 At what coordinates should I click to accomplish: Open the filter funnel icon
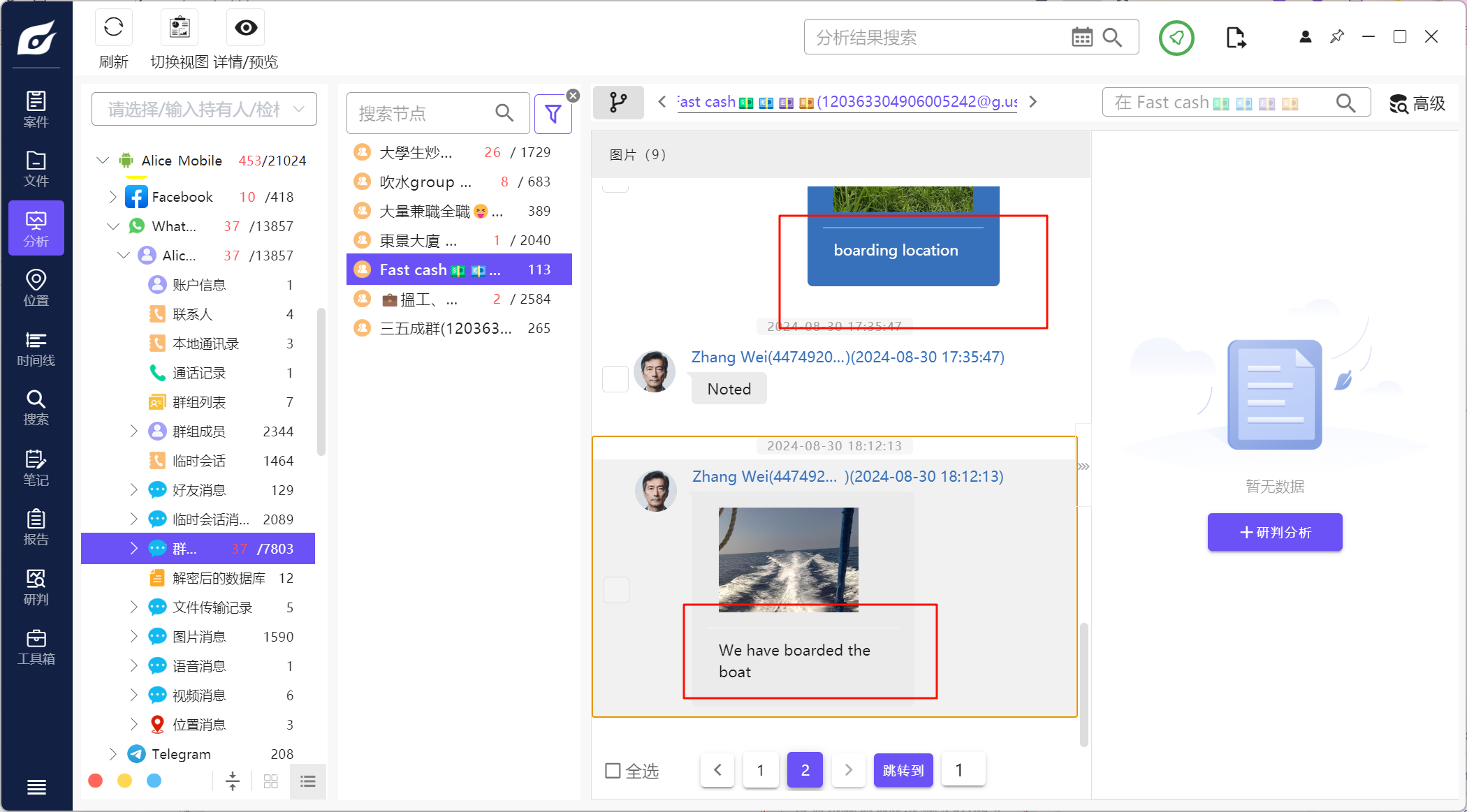[x=553, y=114]
